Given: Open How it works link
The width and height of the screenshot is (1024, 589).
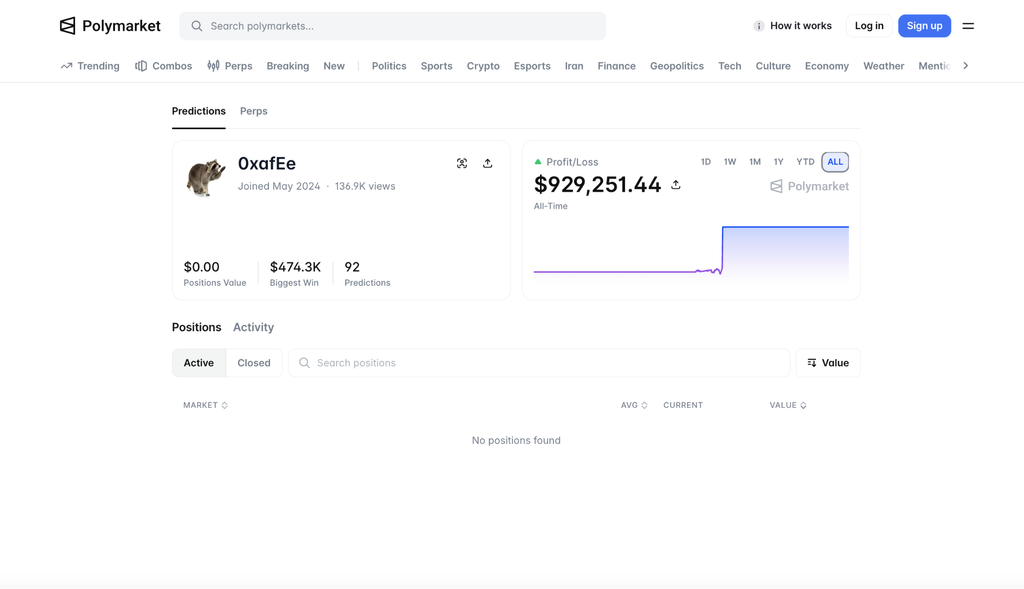Looking at the screenshot, I should [801, 26].
